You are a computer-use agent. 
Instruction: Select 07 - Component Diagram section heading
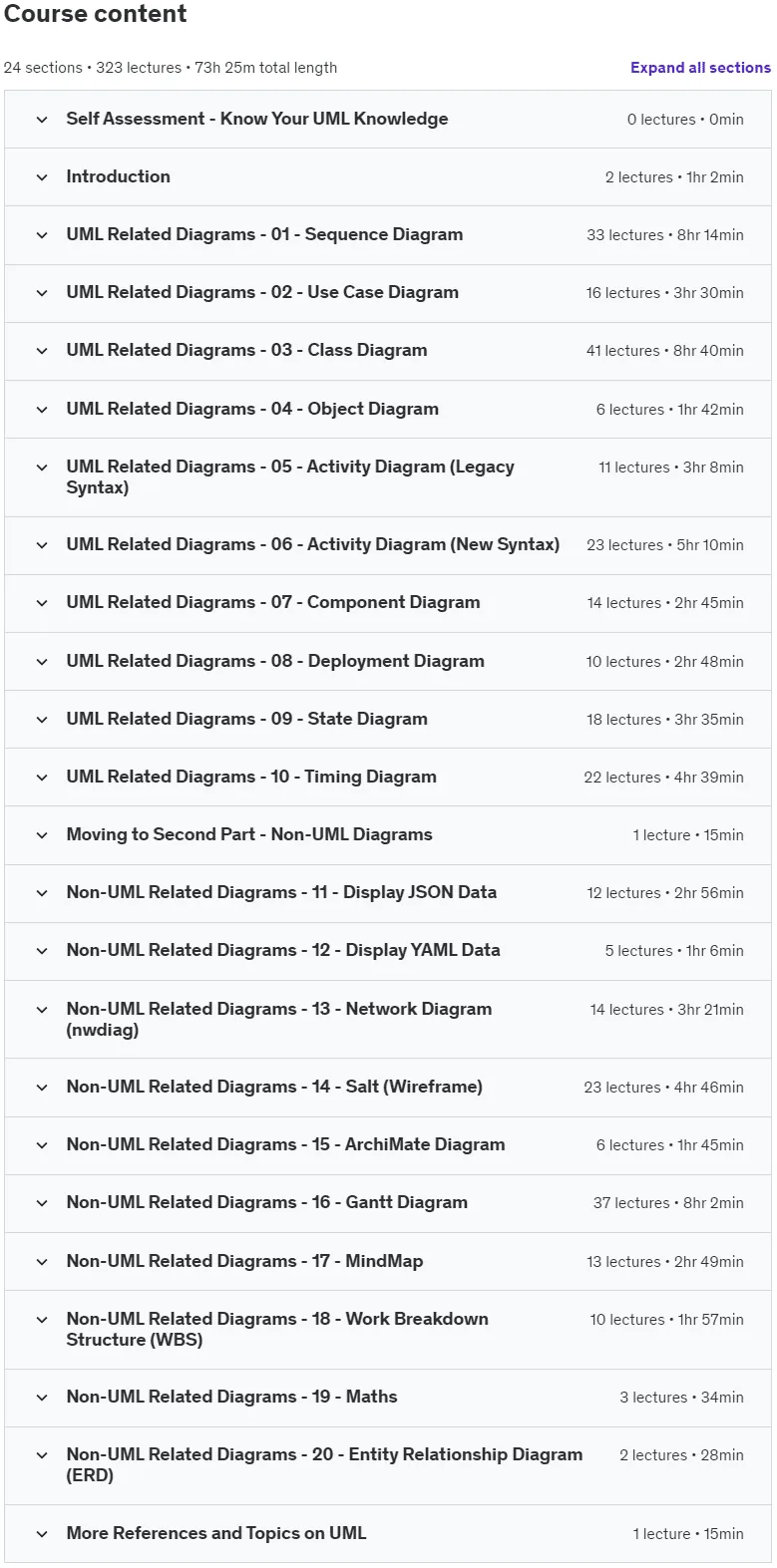tap(273, 602)
